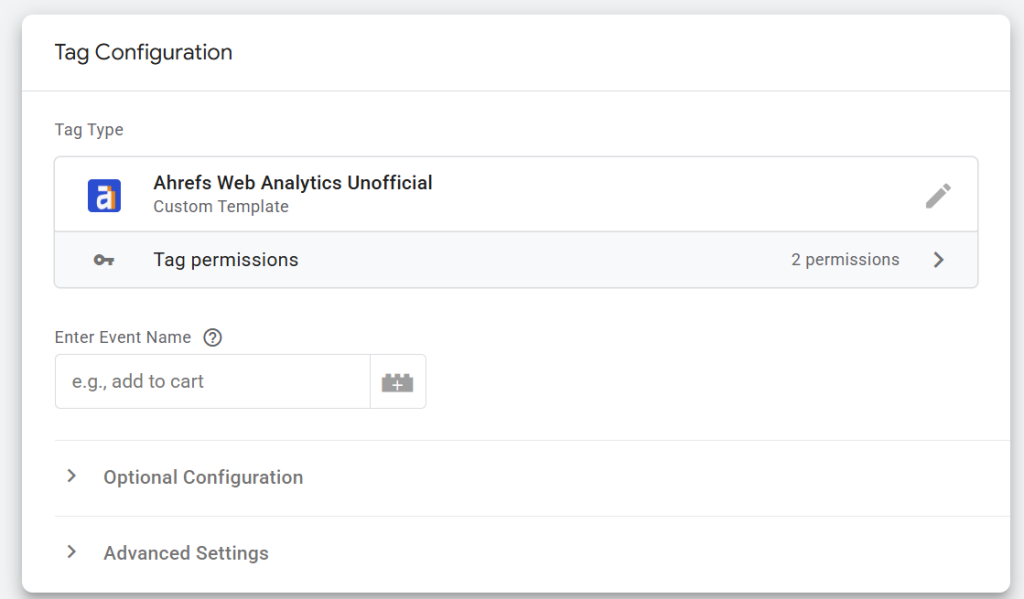
Task: Focus the event name input field
Action: coord(213,381)
